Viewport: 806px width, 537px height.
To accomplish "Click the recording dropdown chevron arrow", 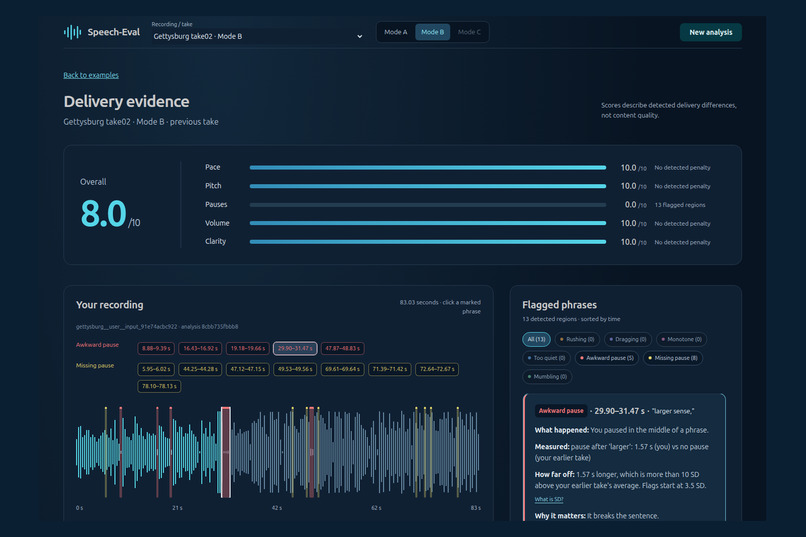I will point(359,36).
